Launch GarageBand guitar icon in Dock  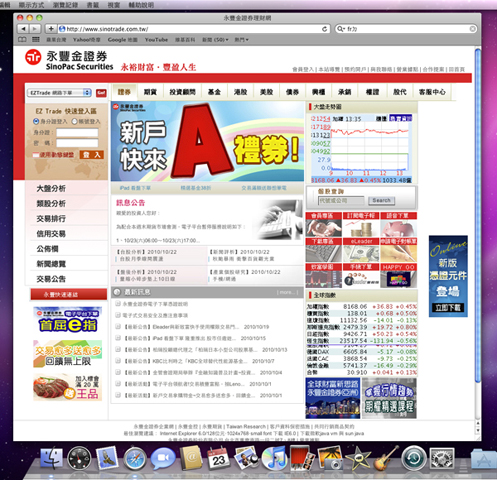coord(386,458)
